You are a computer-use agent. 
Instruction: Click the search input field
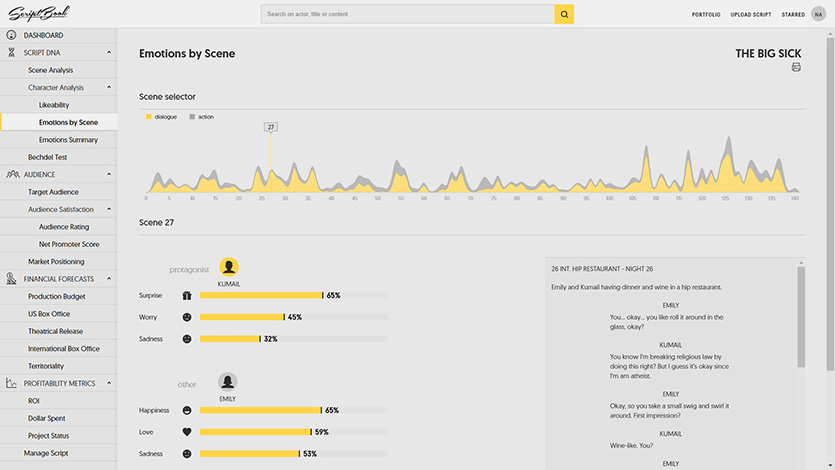(407, 14)
